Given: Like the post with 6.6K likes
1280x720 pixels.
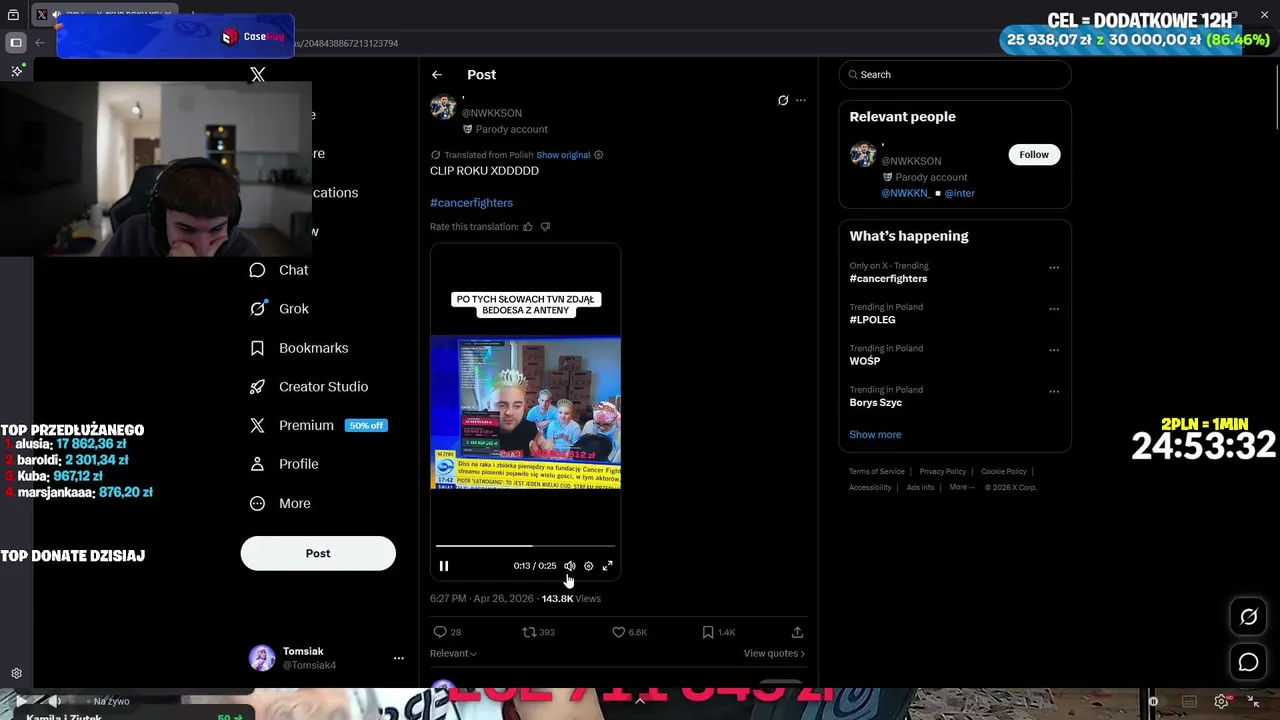Looking at the screenshot, I should pos(629,632).
